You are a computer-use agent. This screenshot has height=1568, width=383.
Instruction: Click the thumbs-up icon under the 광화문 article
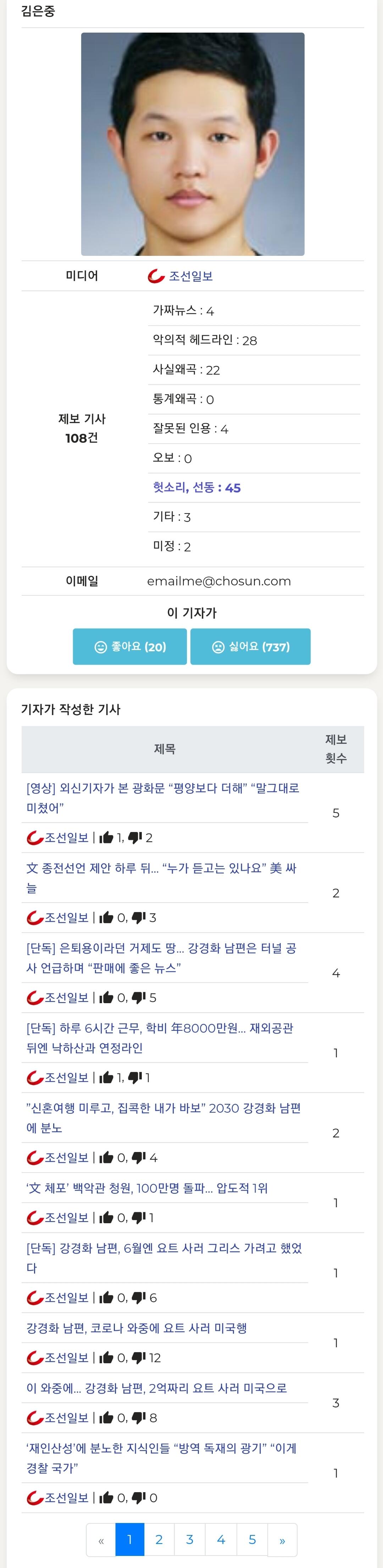point(106,838)
